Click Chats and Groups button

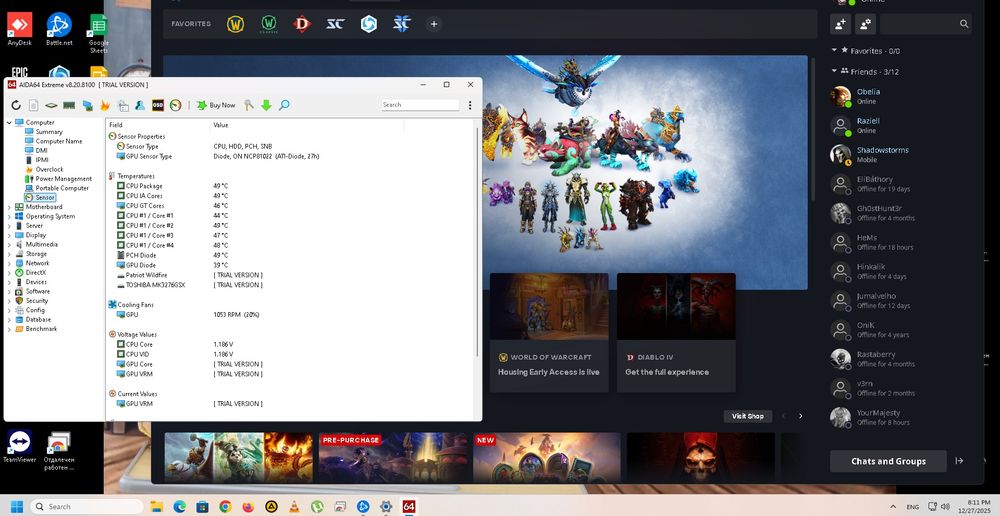pyautogui.click(x=888, y=461)
